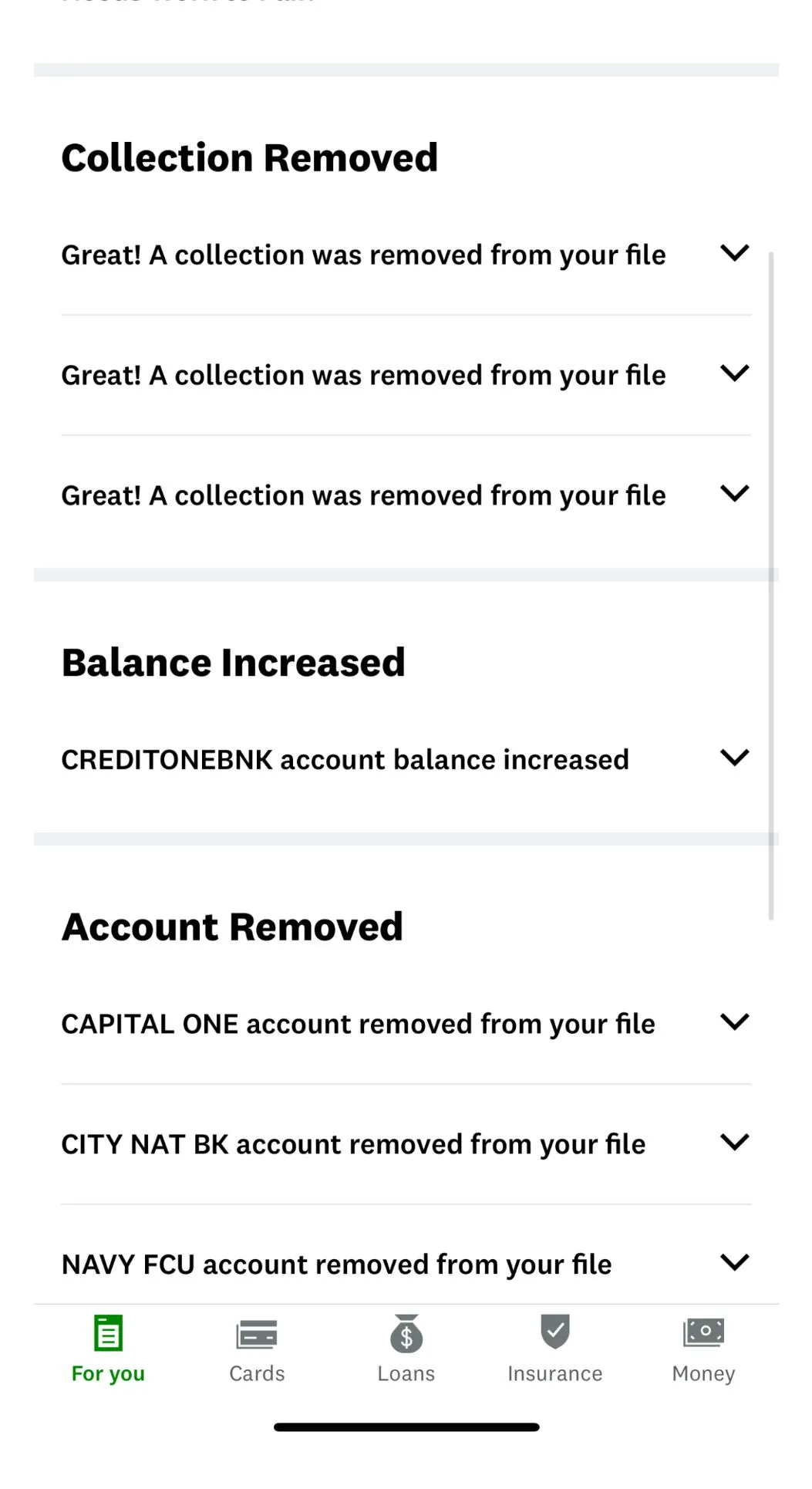Select the Cards tab label
The height and width of the screenshot is (1489, 812).
pos(257,1374)
